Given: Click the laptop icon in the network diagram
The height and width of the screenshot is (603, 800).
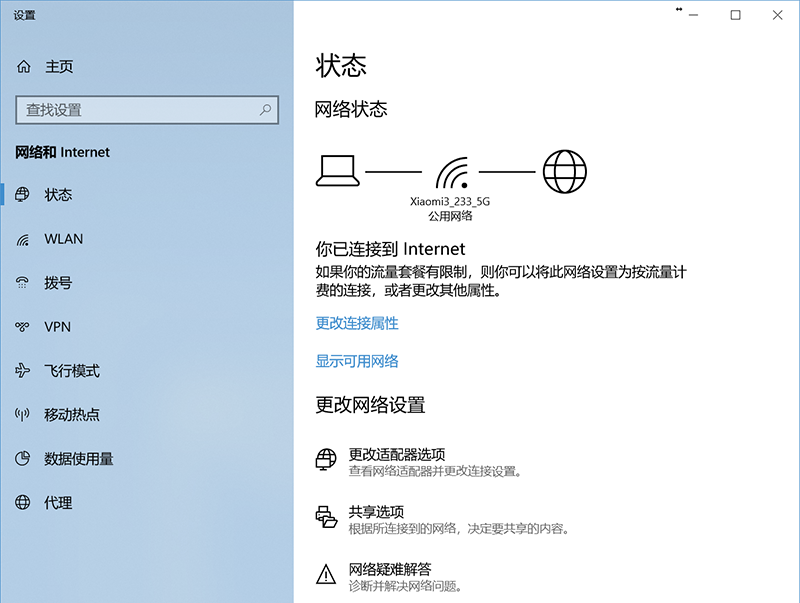Looking at the screenshot, I should pyautogui.click(x=338, y=171).
